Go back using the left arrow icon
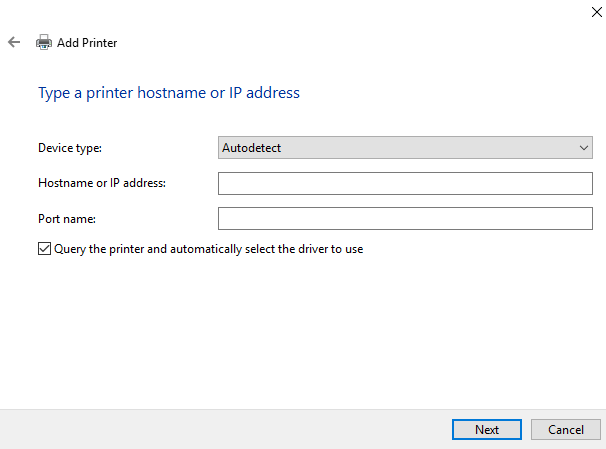 click(14, 42)
